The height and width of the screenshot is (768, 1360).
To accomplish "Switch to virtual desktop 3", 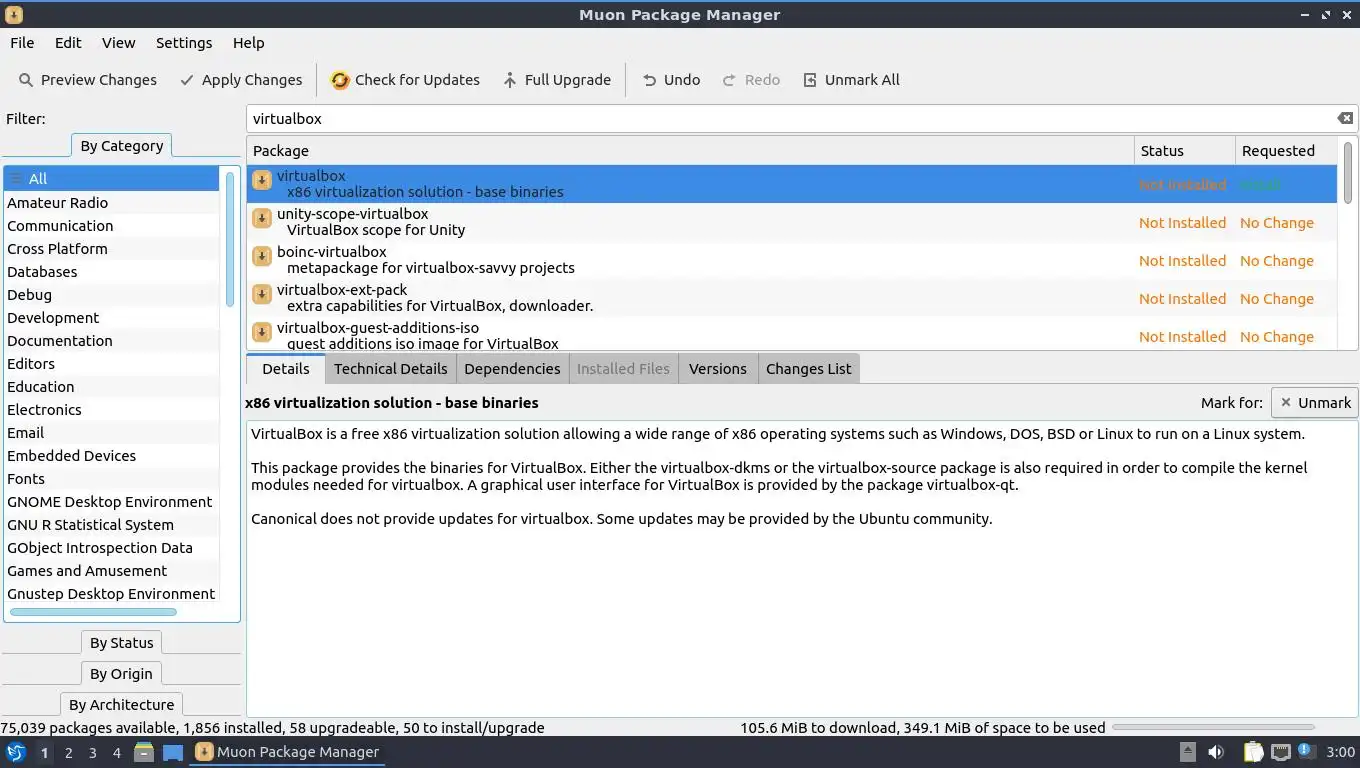I will [92, 752].
